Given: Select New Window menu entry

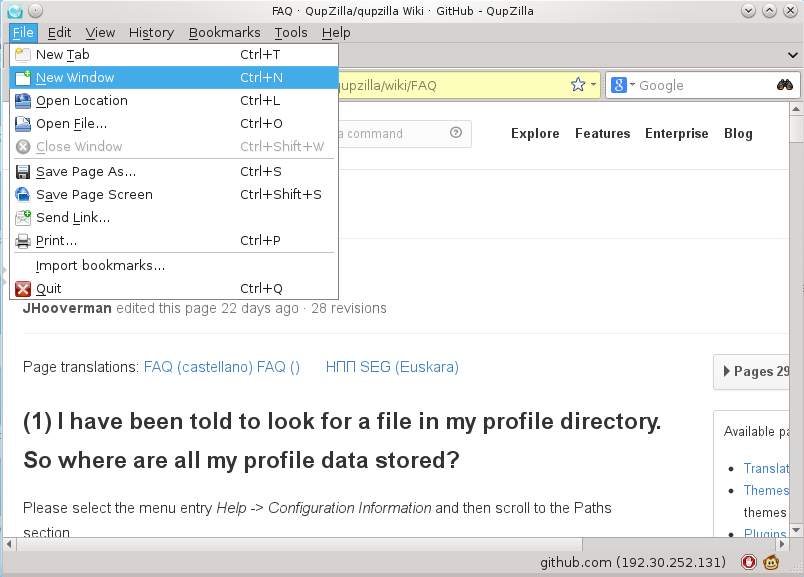Looking at the screenshot, I should 174,77.
